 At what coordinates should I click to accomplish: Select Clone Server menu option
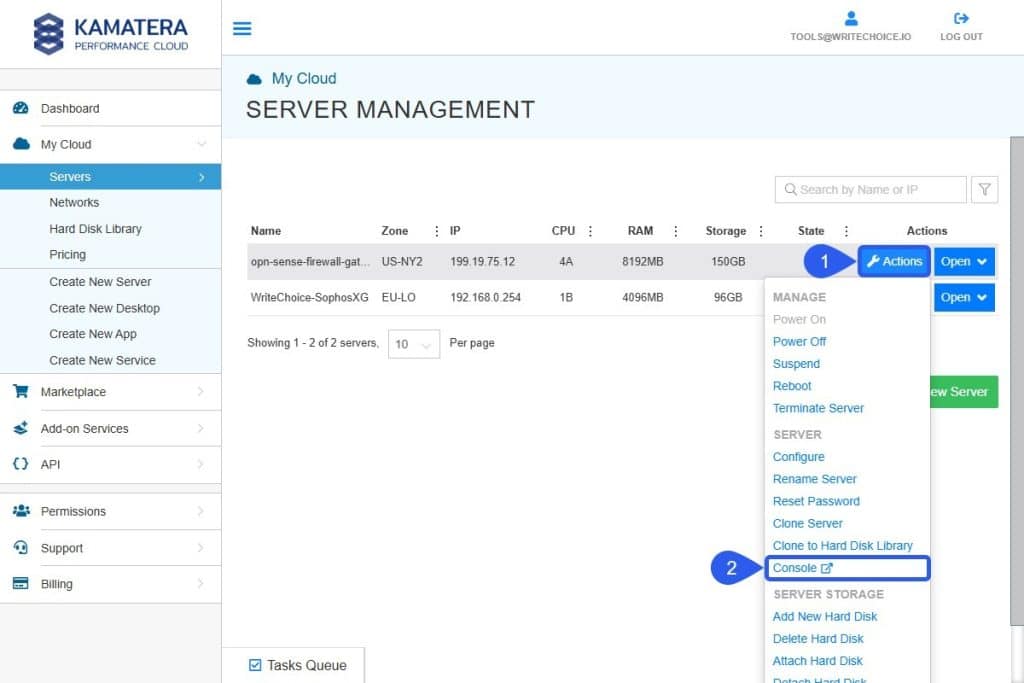[x=807, y=523]
